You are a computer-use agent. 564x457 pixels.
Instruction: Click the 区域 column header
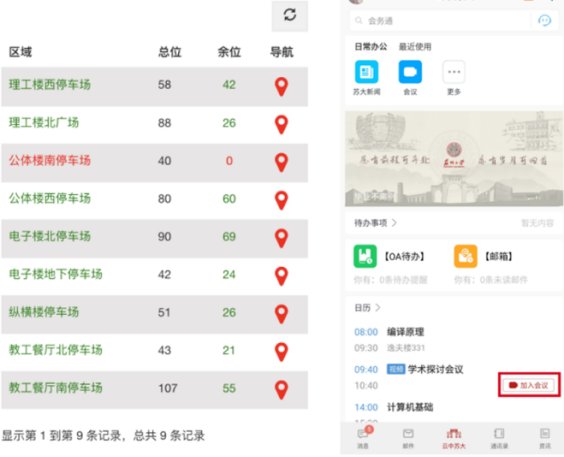point(21,52)
